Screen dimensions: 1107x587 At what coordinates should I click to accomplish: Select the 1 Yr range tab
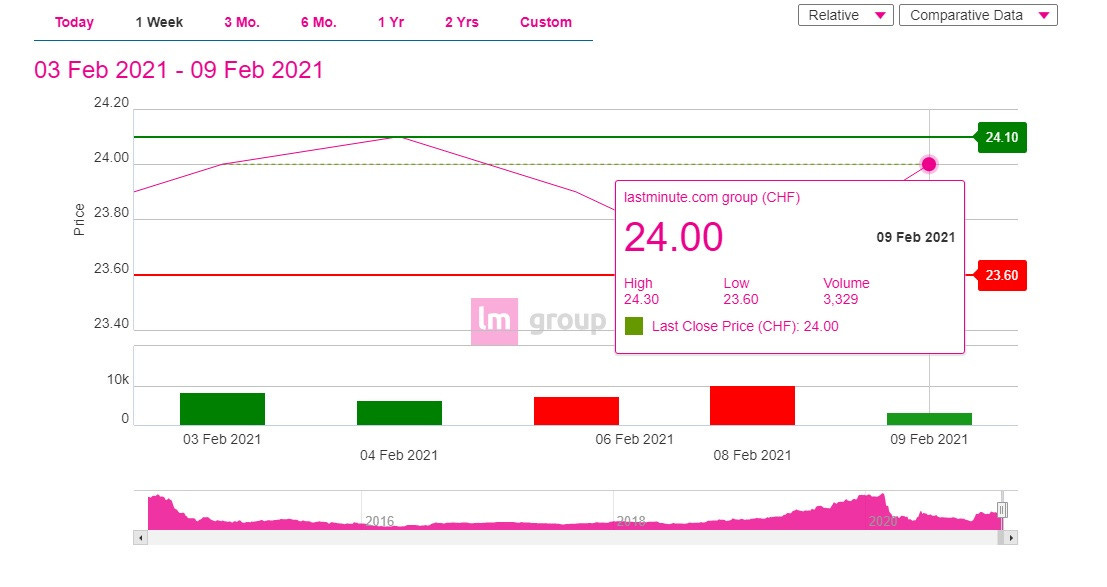coord(391,23)
